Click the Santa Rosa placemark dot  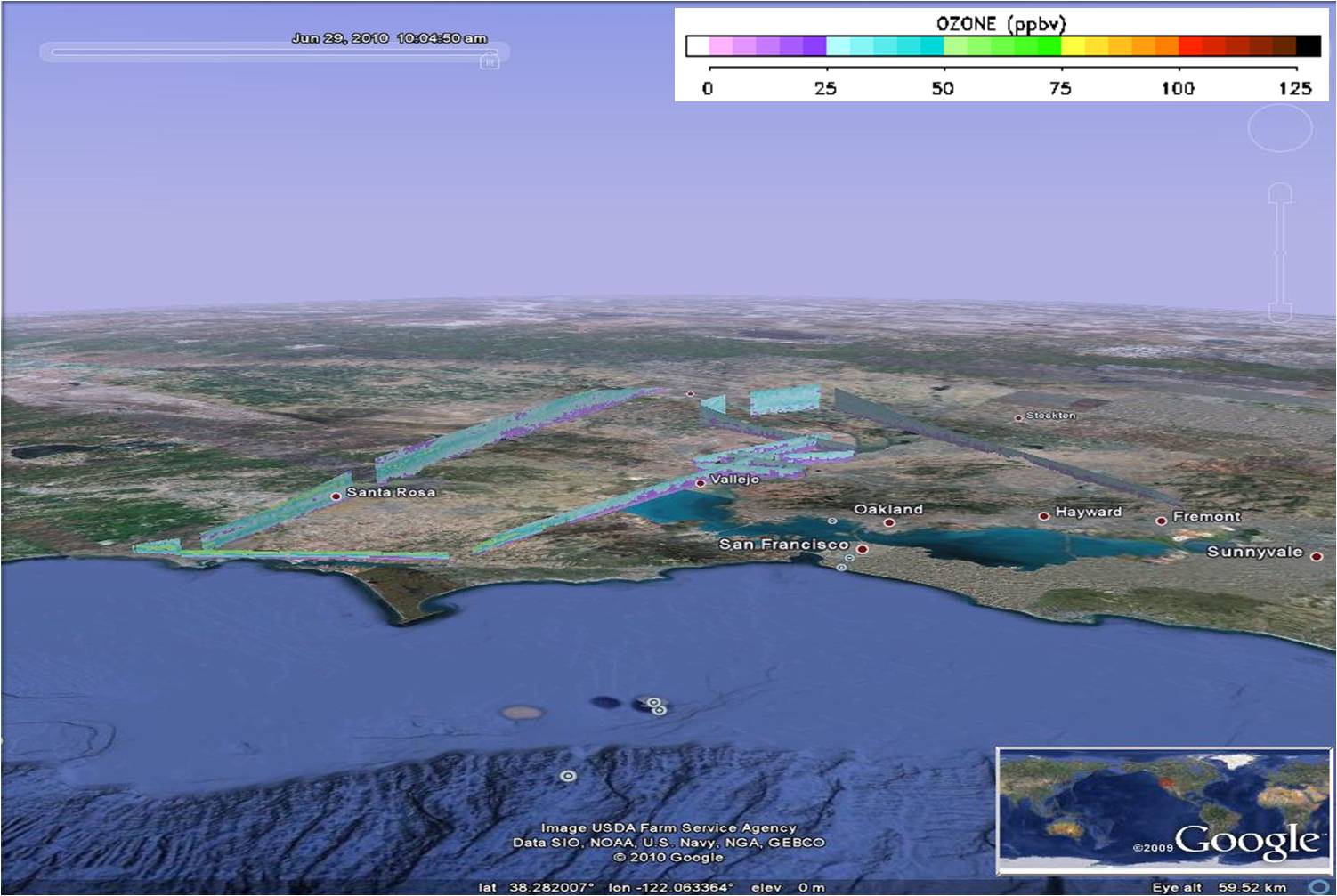pos(336,496)
